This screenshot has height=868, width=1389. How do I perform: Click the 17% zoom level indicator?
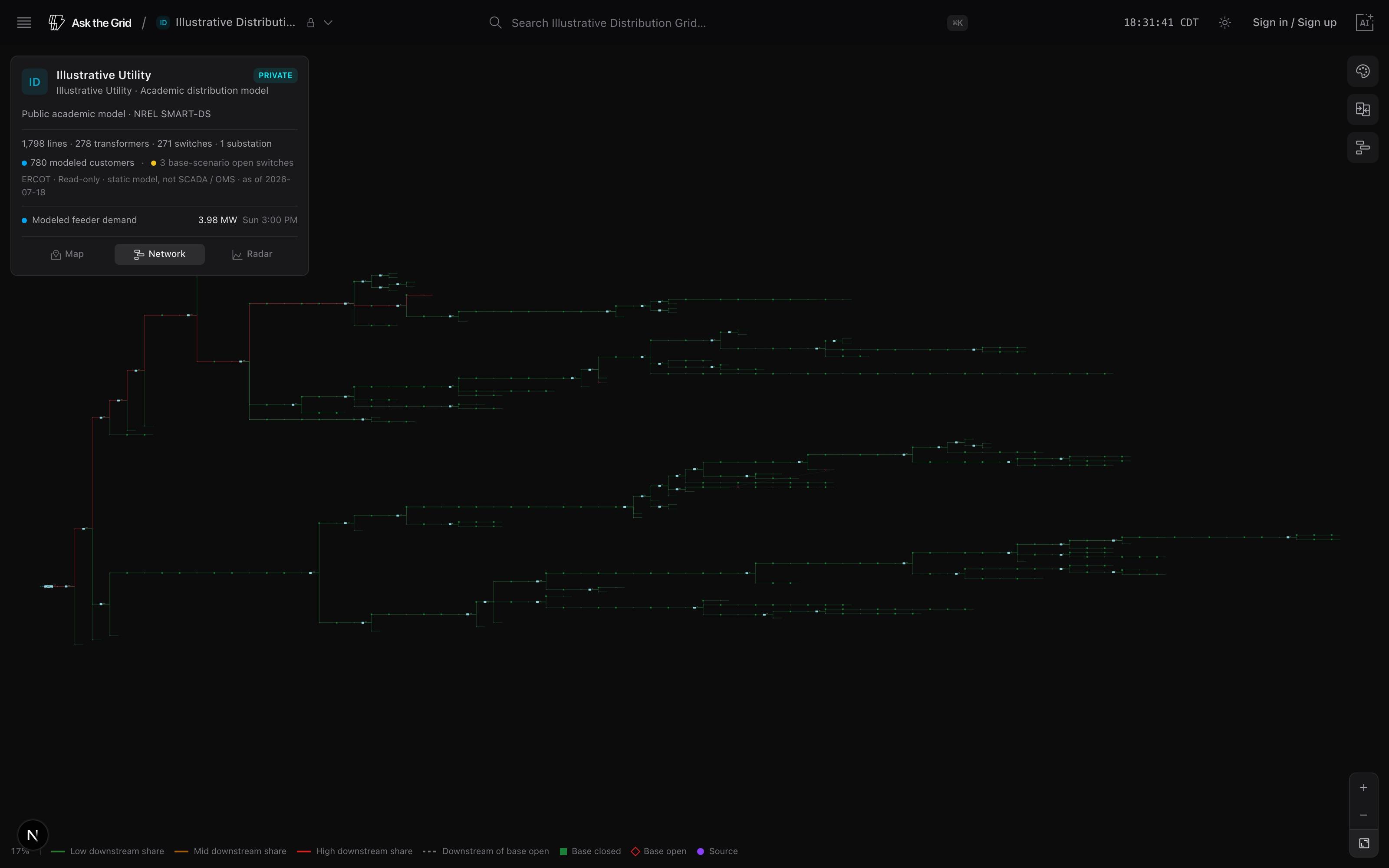coord(20,852)
